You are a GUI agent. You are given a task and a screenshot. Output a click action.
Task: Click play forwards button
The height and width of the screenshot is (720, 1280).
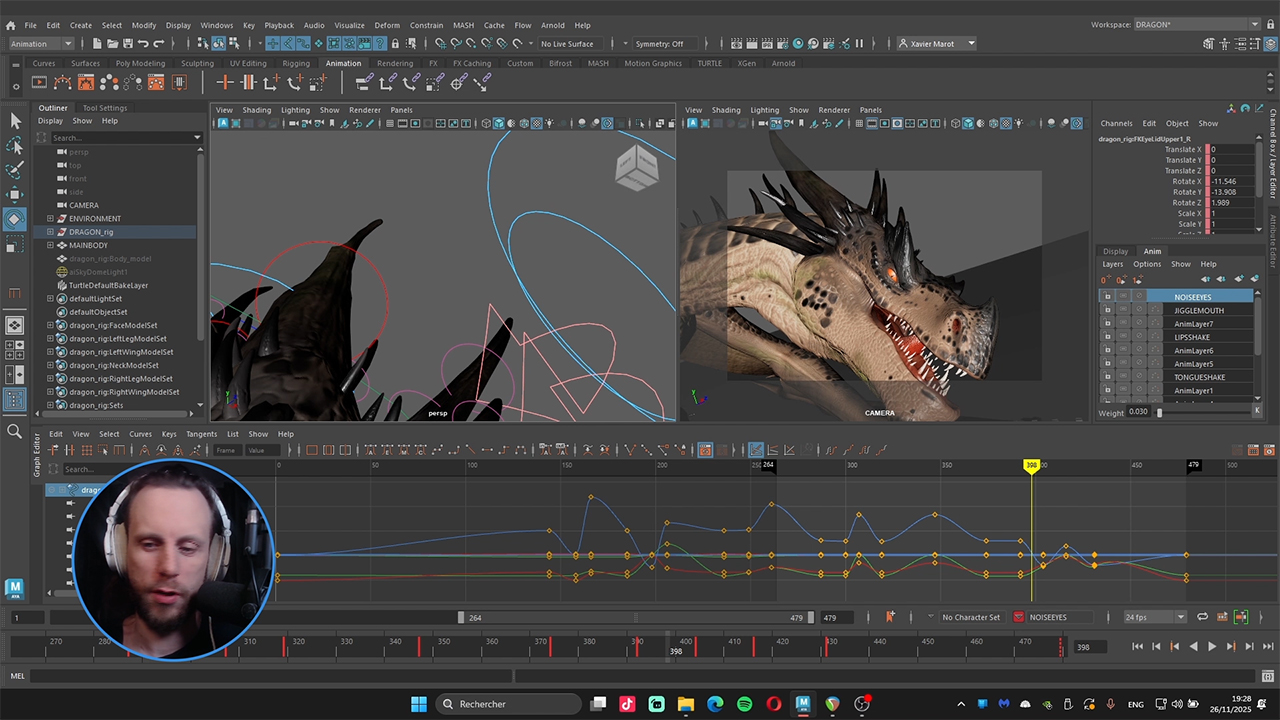coord(1212,647)
